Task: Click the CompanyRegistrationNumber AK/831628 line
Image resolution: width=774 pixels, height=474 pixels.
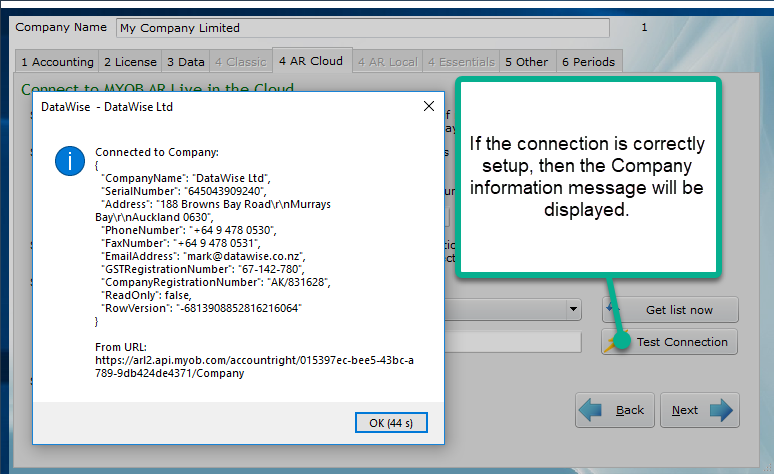Action: (x=216, y=282)
